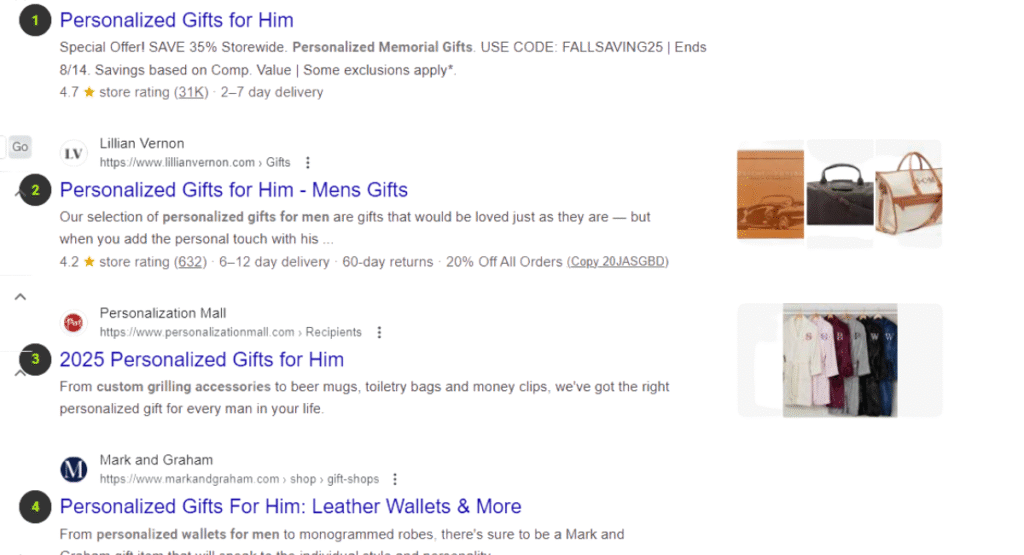Open three-dot menu beside personalizationmall.com URL

(379, 332)
